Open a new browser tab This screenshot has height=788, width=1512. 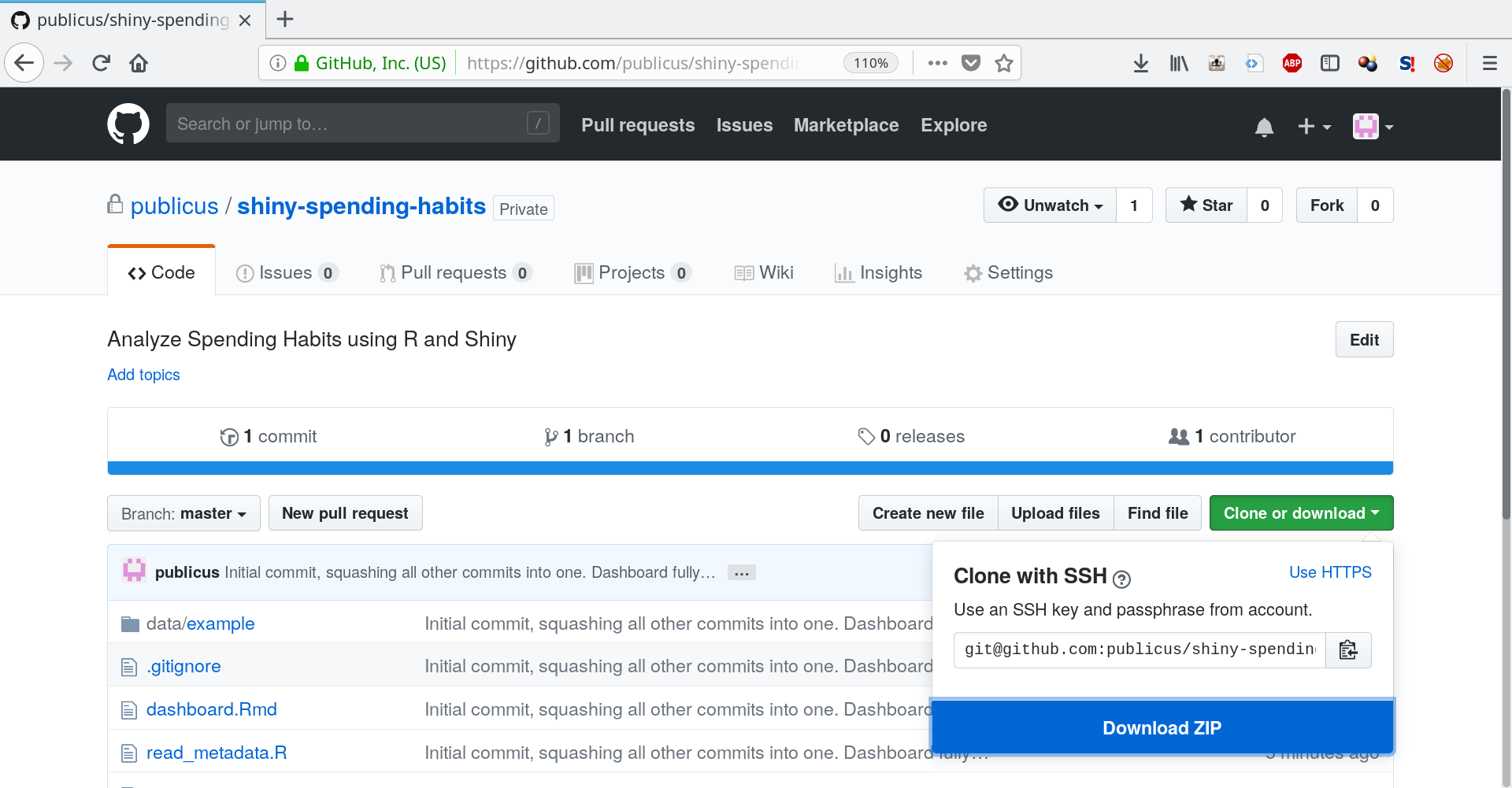point(285,19)
